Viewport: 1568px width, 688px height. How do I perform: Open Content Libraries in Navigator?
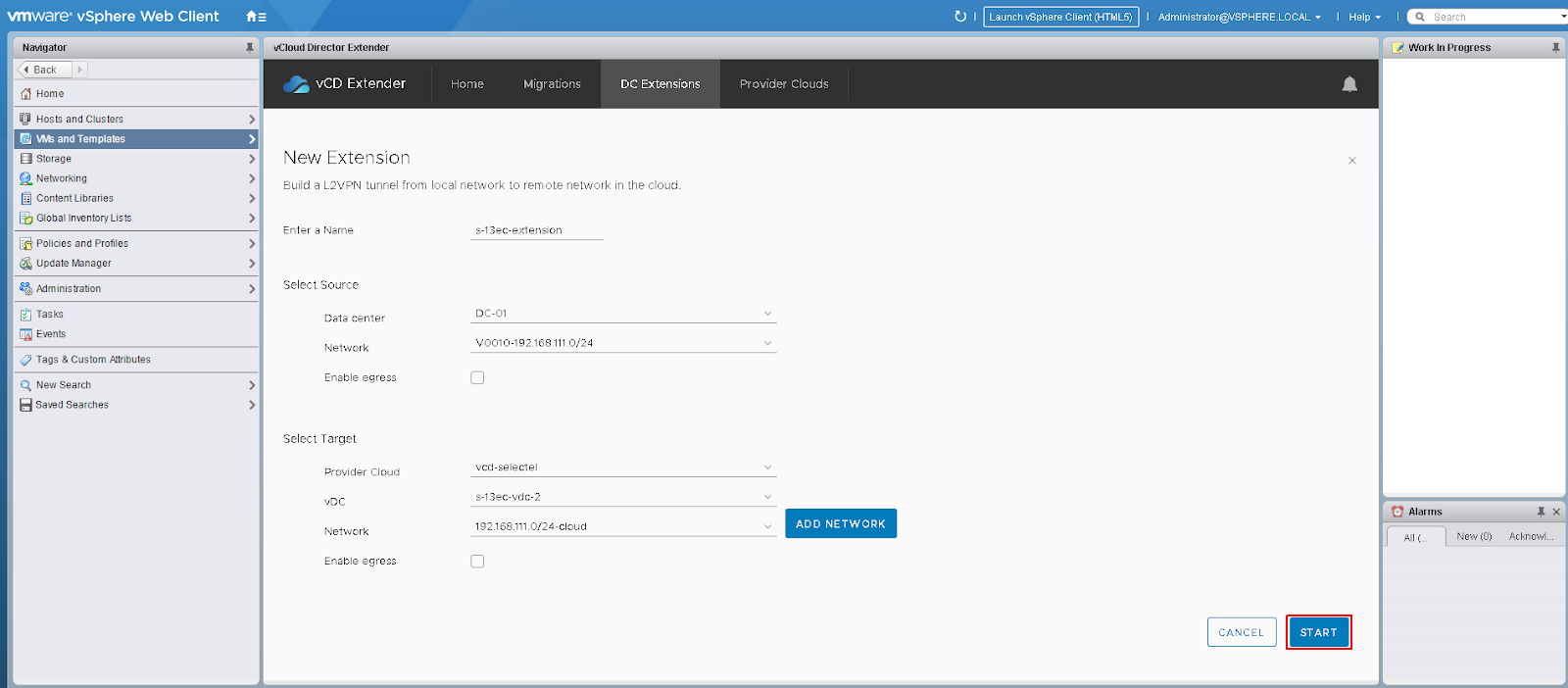(x=136, y=198)
